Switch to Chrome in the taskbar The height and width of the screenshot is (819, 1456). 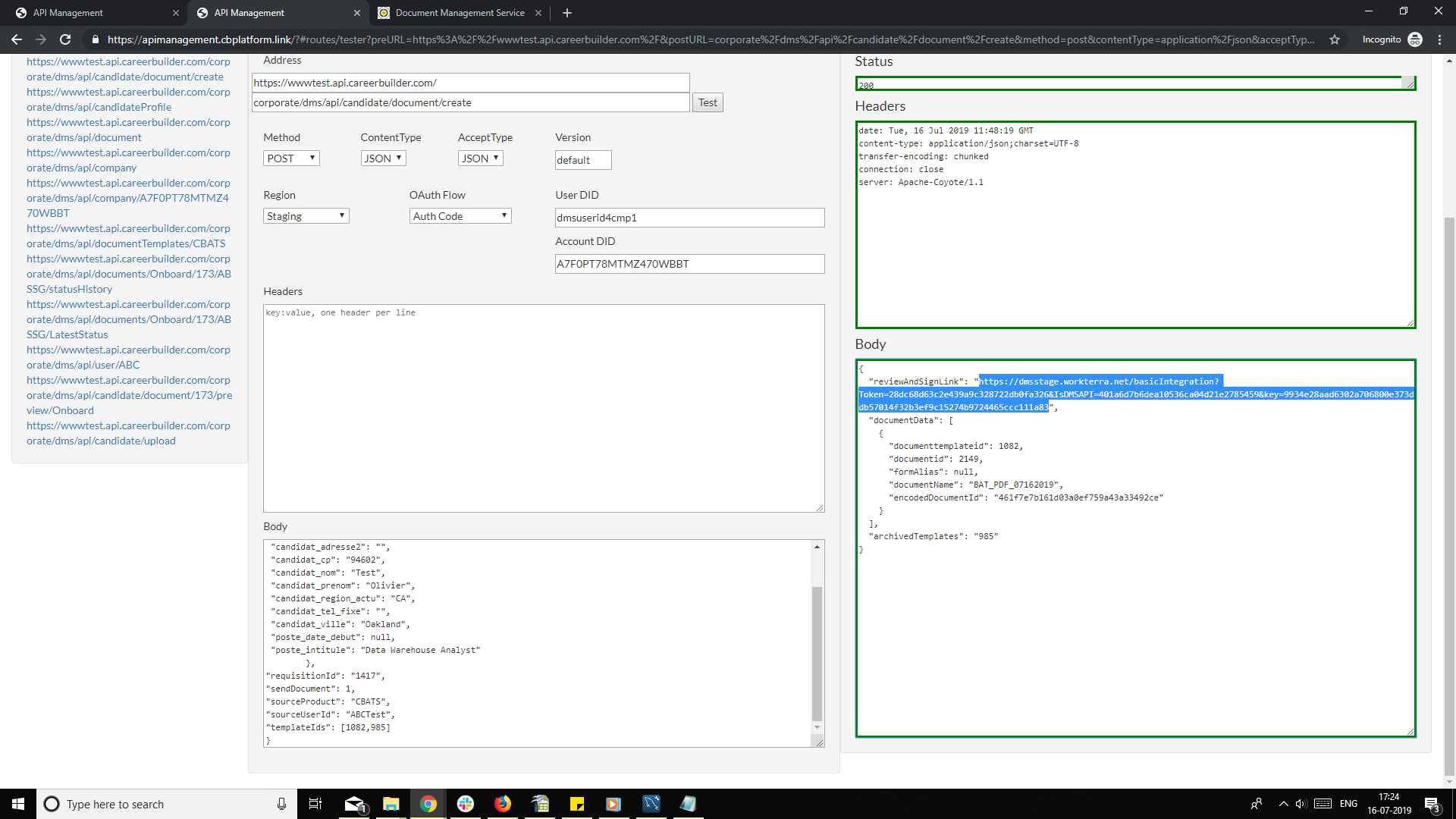point(428,804)
